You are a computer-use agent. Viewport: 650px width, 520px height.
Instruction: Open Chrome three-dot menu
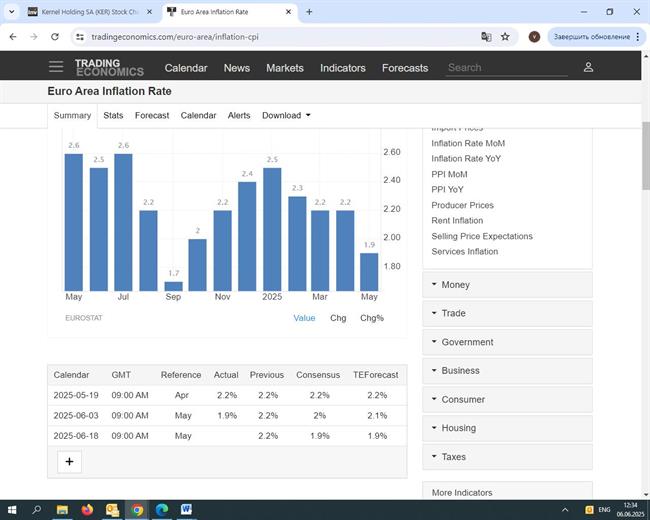[638, 37]
